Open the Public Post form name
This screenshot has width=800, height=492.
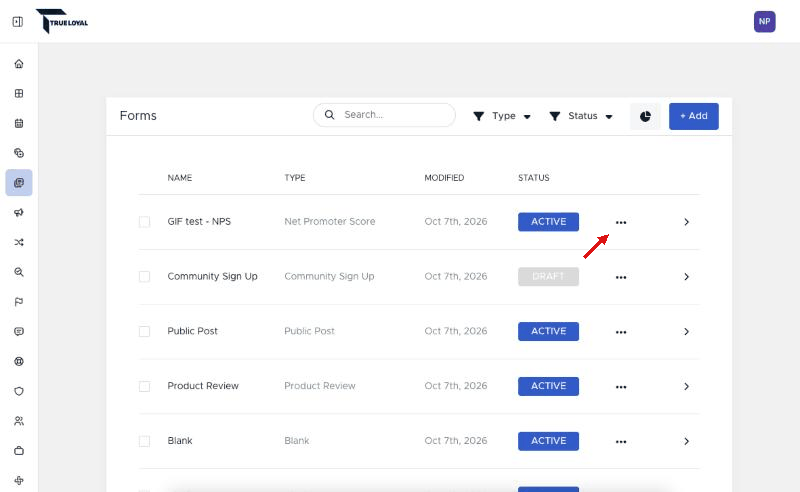pos(192,331)
